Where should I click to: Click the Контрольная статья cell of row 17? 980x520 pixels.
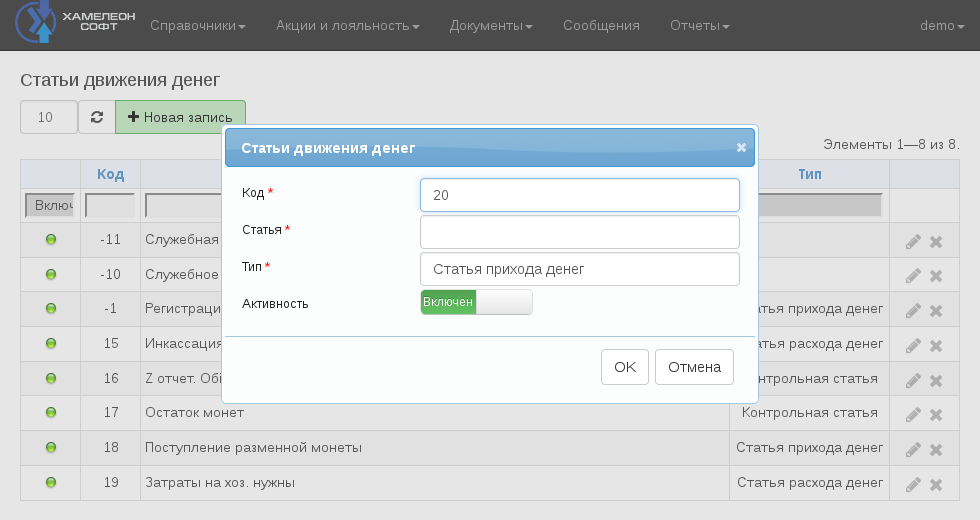tap(809, 412)
